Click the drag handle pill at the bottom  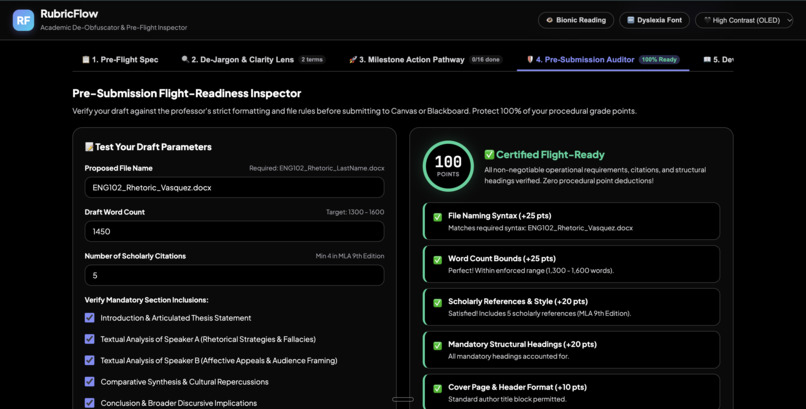coord(403,399)
